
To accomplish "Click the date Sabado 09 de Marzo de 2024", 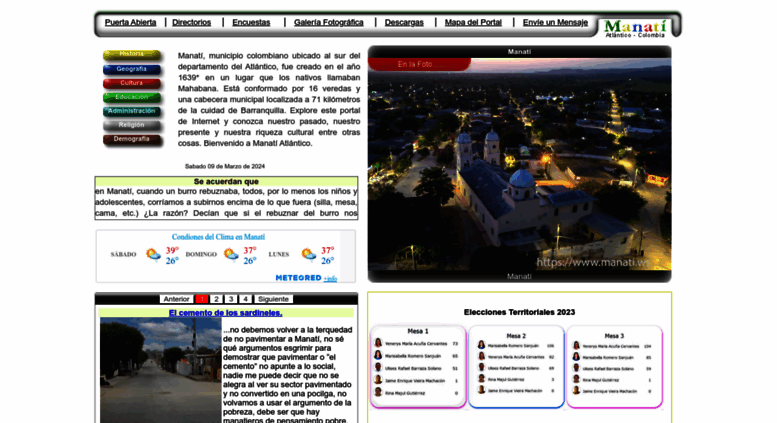I will (225, 166).
